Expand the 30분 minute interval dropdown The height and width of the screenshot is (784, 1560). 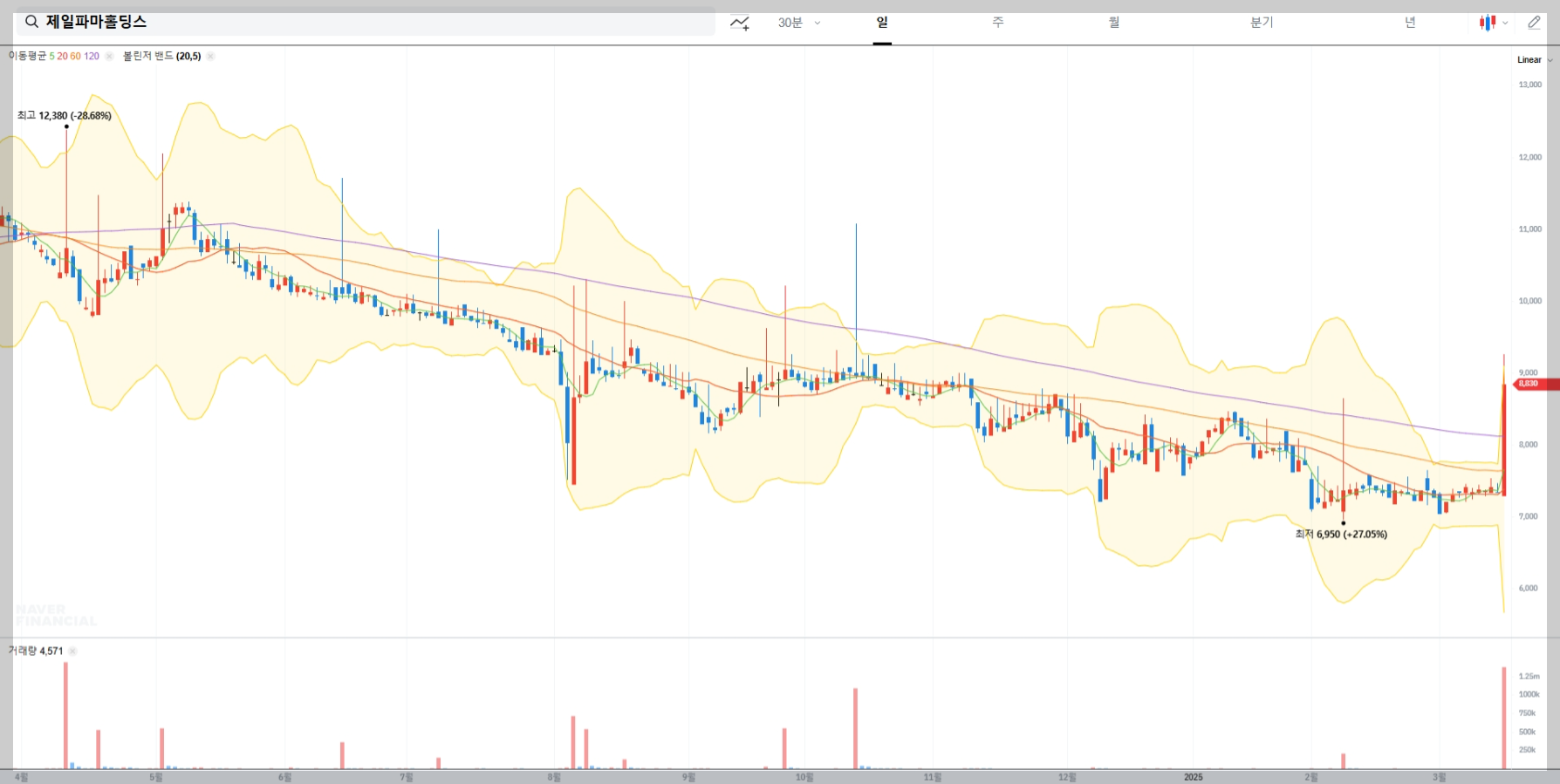[x=818, y=23]
